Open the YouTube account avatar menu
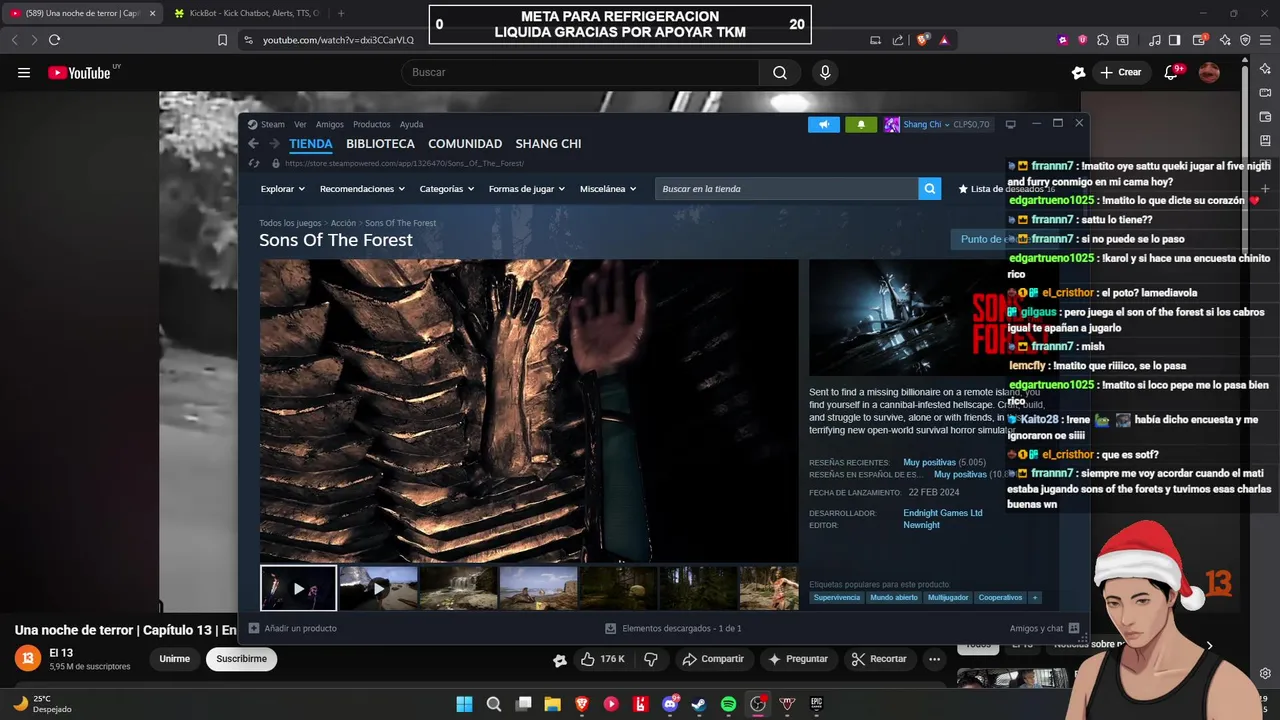The image size is (1280, 720). tap(1209, 72)
